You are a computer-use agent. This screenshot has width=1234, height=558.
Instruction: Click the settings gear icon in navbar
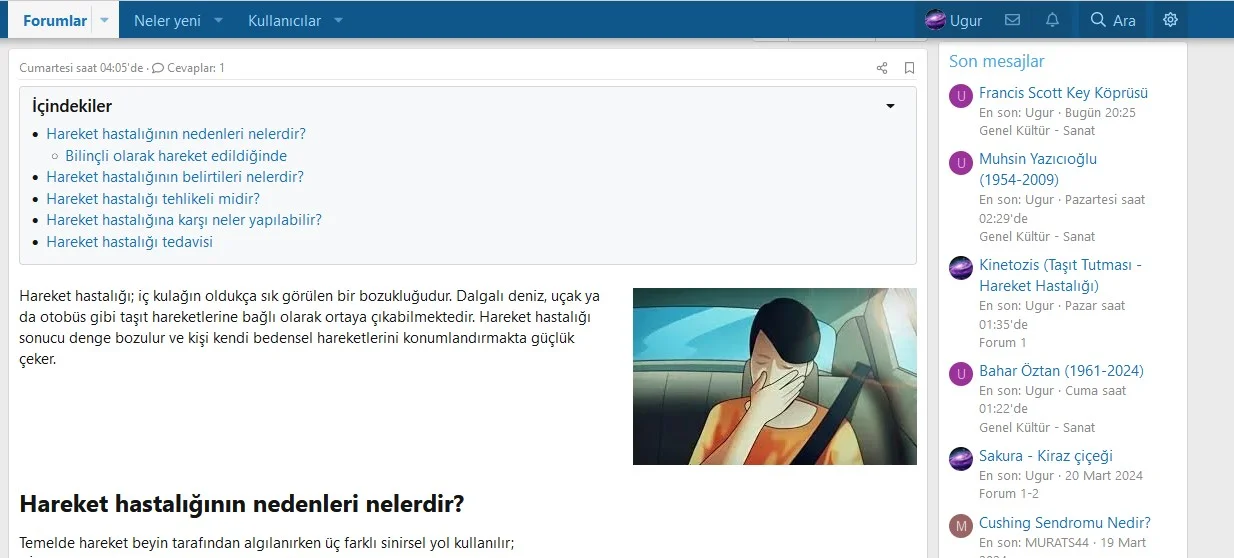click(x=1170, y=20)
